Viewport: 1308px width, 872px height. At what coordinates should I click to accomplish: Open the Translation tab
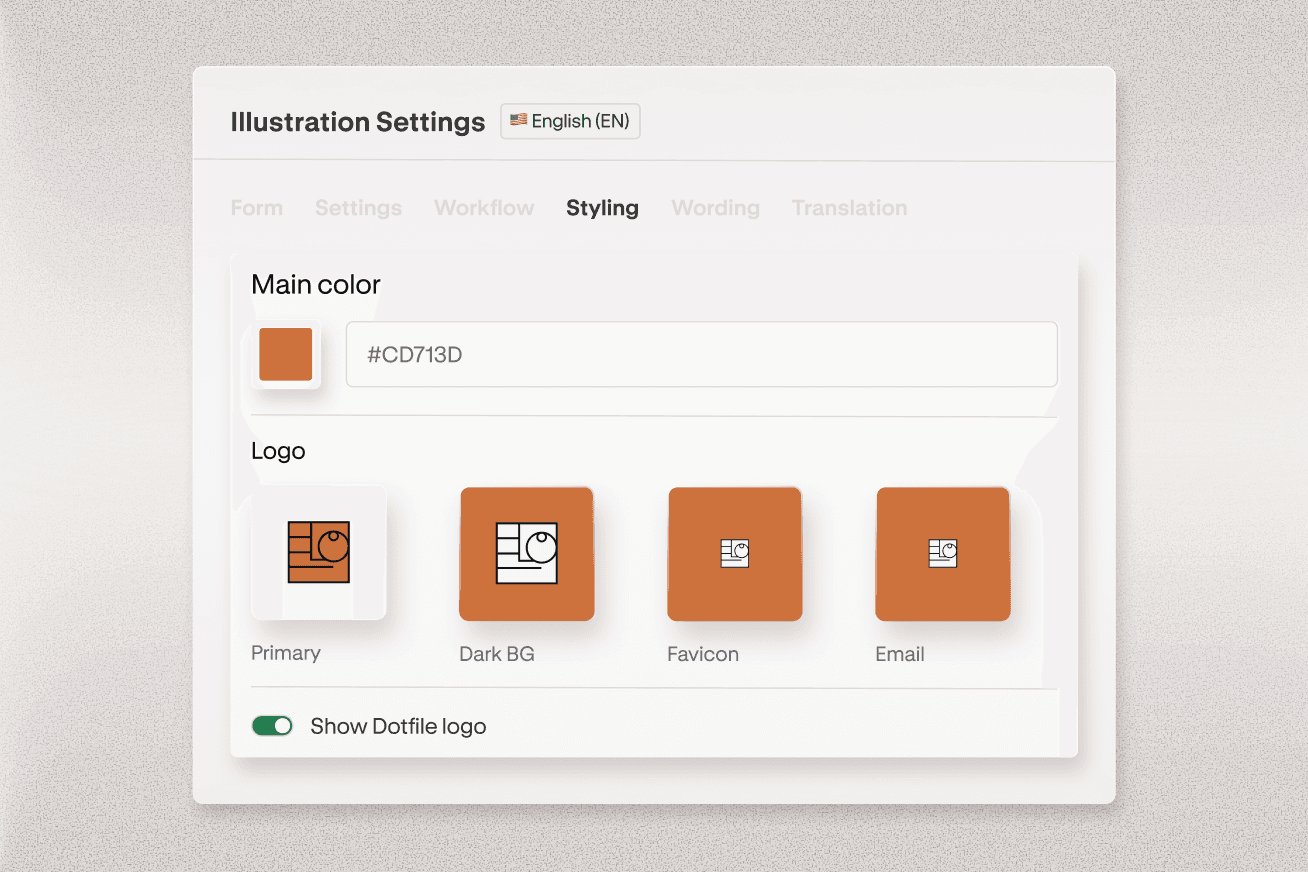click(x=849, y=208)
